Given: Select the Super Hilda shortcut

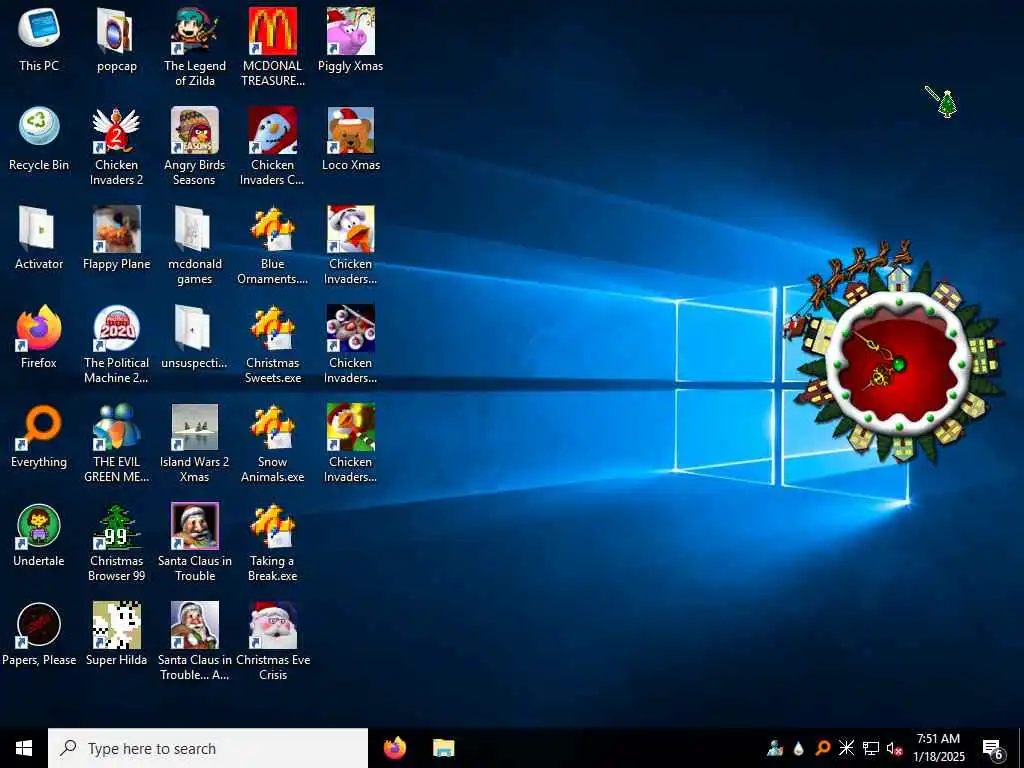Looking at the screenshot, I should 116,633.
